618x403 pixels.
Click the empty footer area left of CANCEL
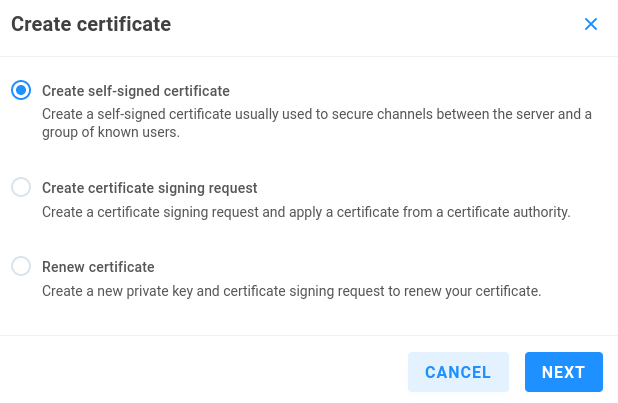(200, 372)
